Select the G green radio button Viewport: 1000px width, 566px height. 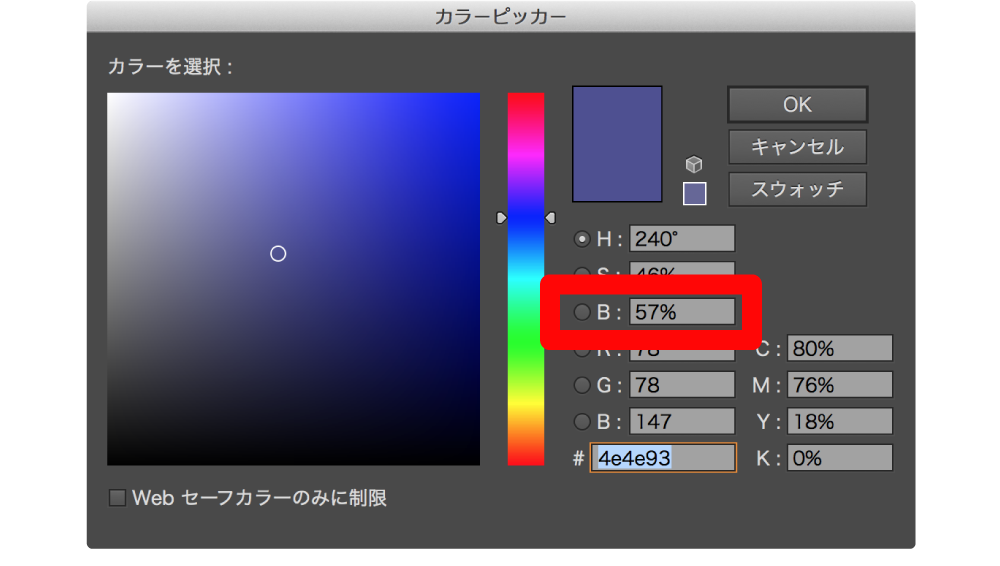(582, 385)
